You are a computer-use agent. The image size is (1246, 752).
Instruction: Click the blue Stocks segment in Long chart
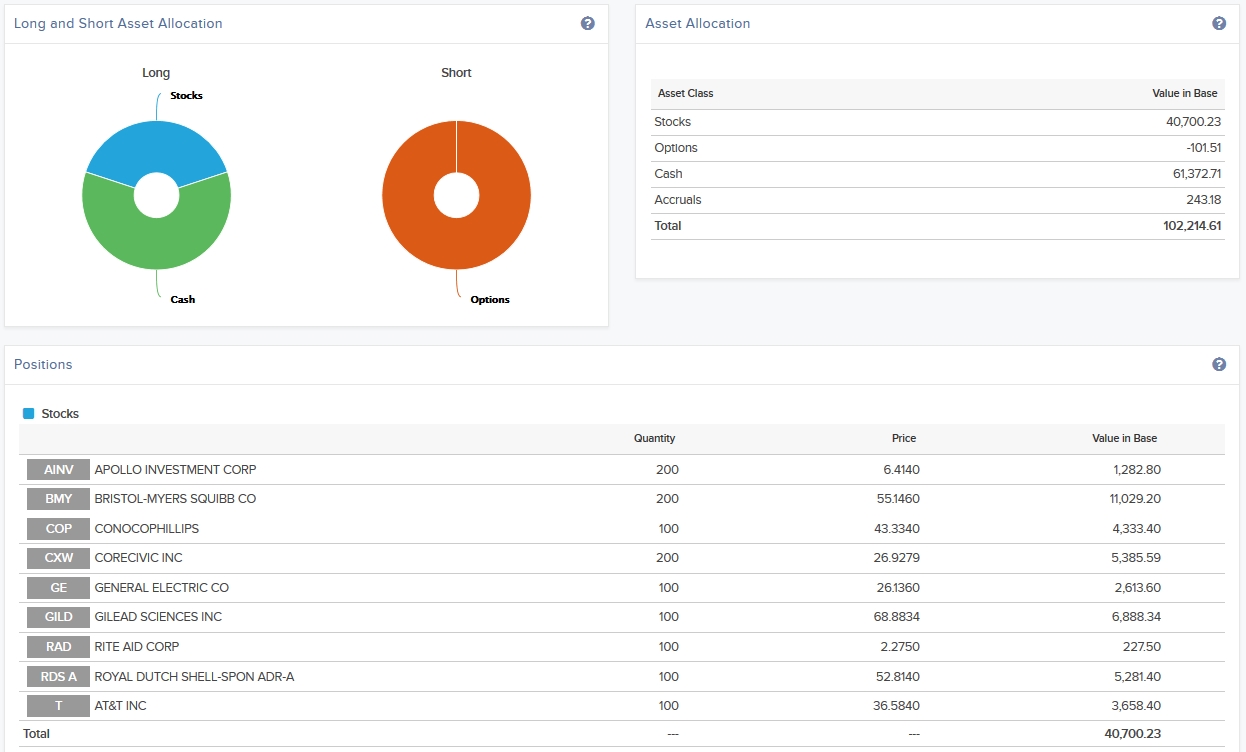click(x=156, y=143)
